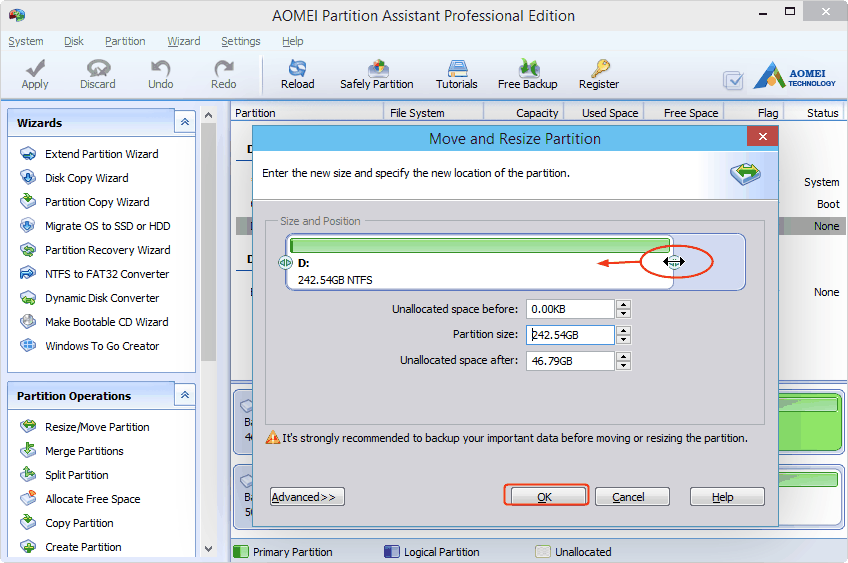This screenshot has height=563, width=848.
Task: Click Help button in resize dialog
Action: [727, 496]
